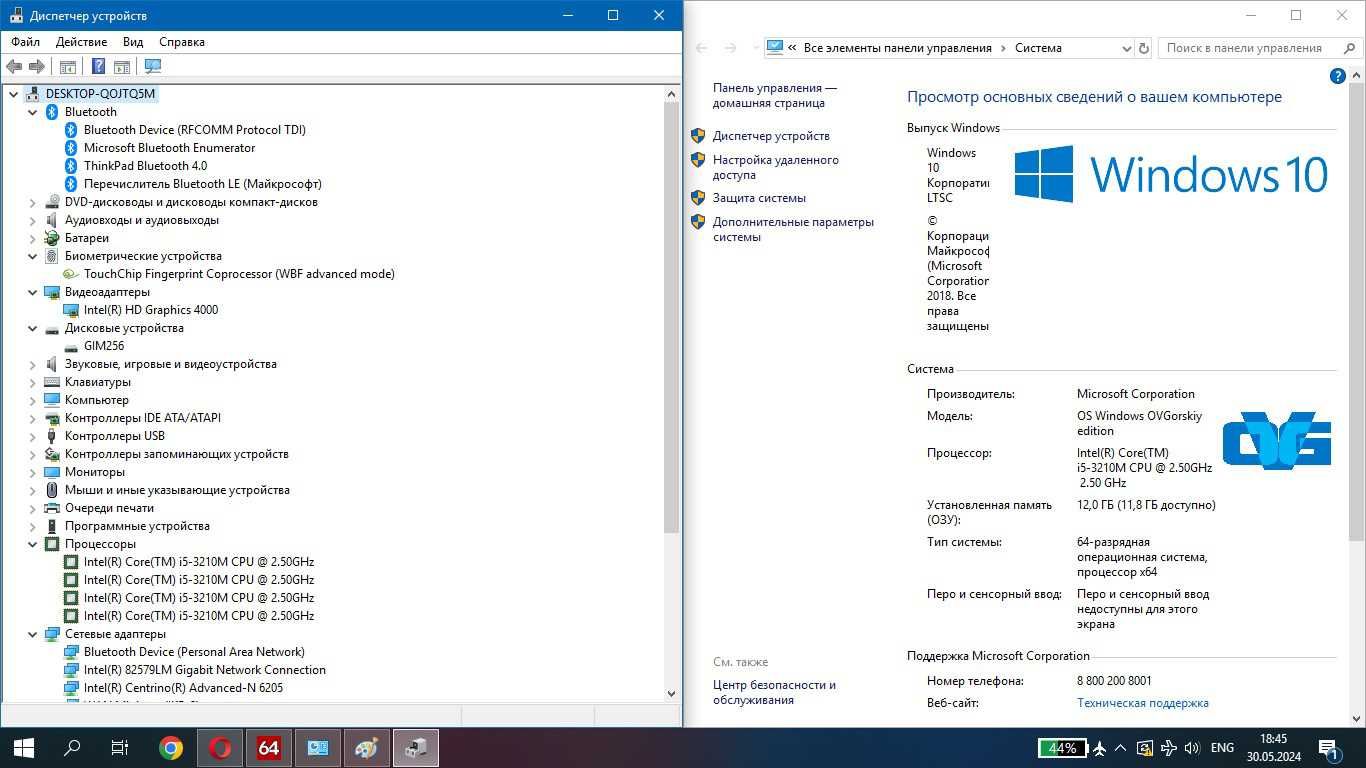Expand Звуковые, игровые и видеоустройства

click(33, 364)
